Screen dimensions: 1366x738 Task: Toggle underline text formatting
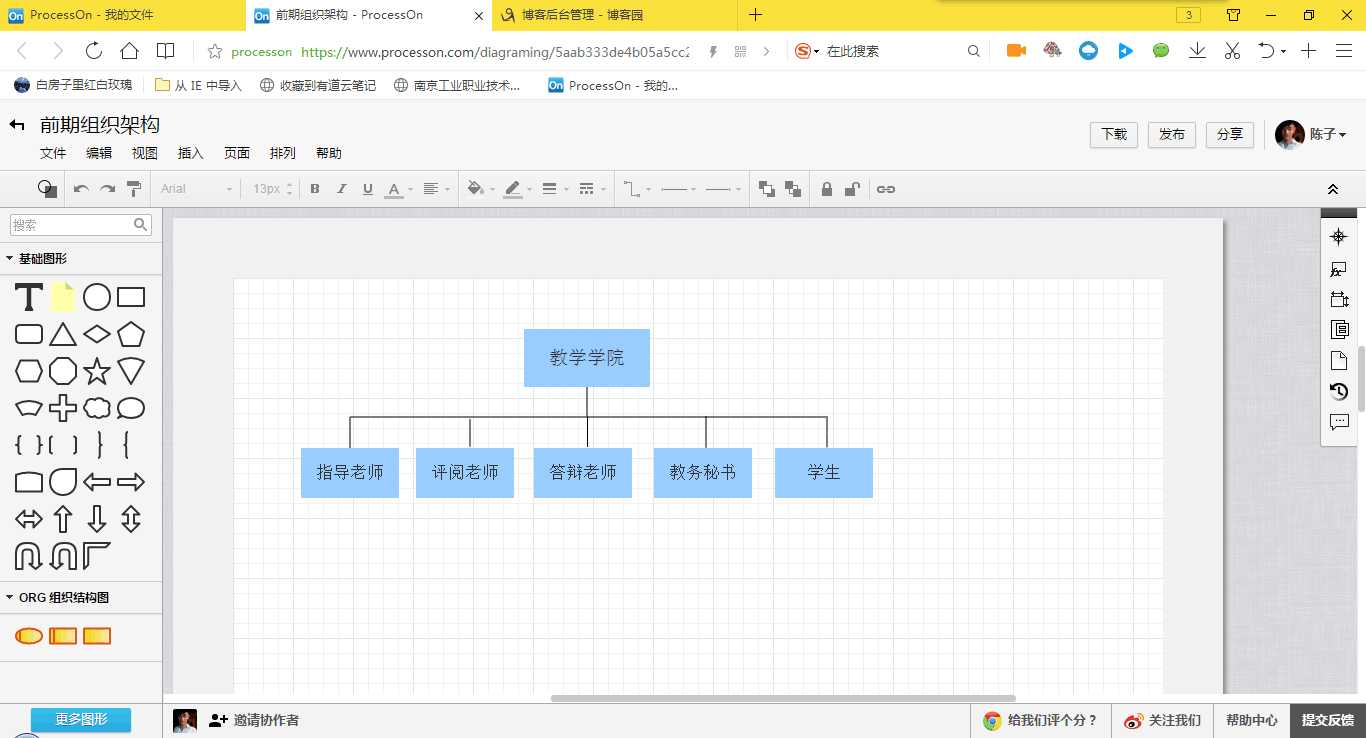(367, 189)
